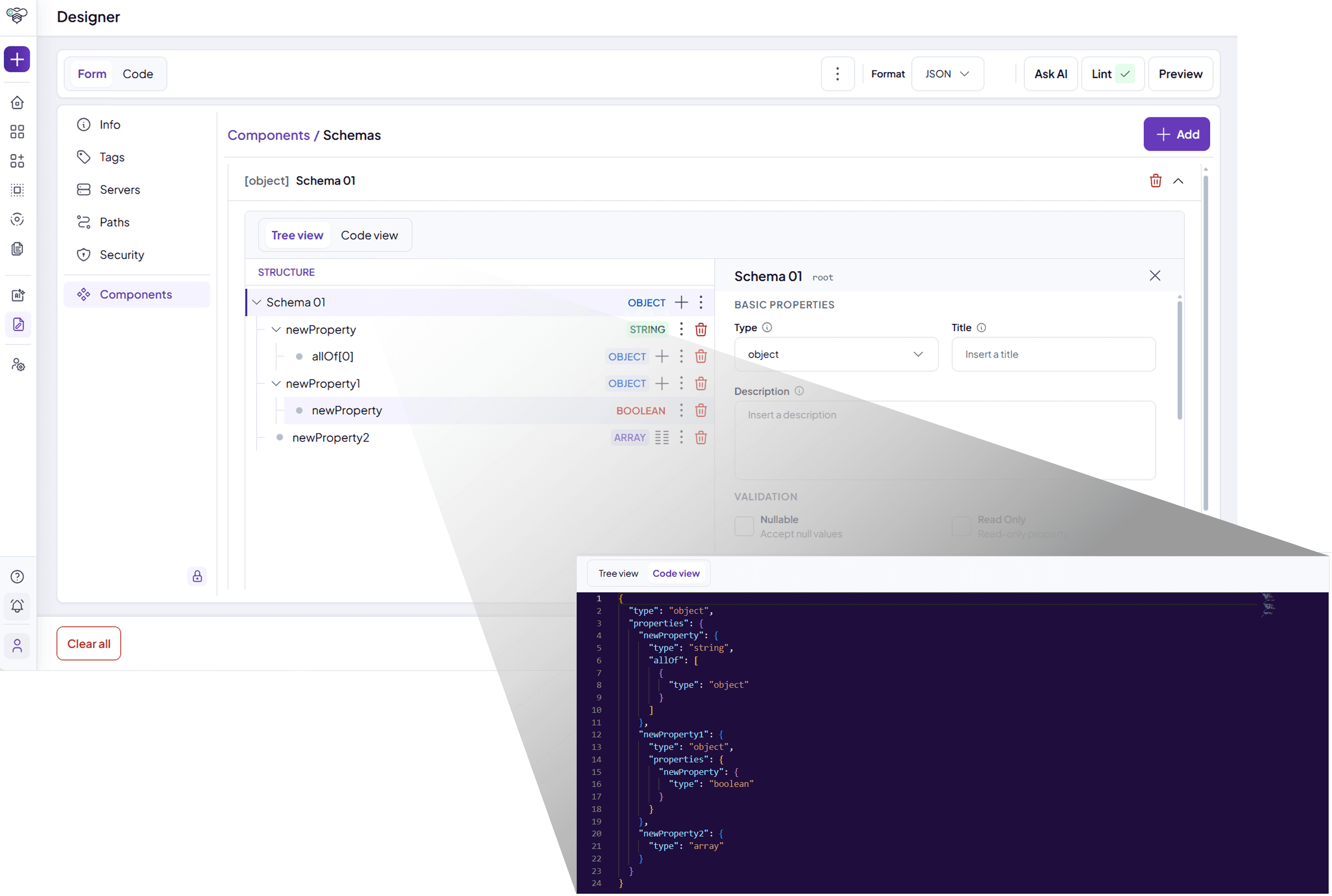Open the Components section

[x=137, y=294]
